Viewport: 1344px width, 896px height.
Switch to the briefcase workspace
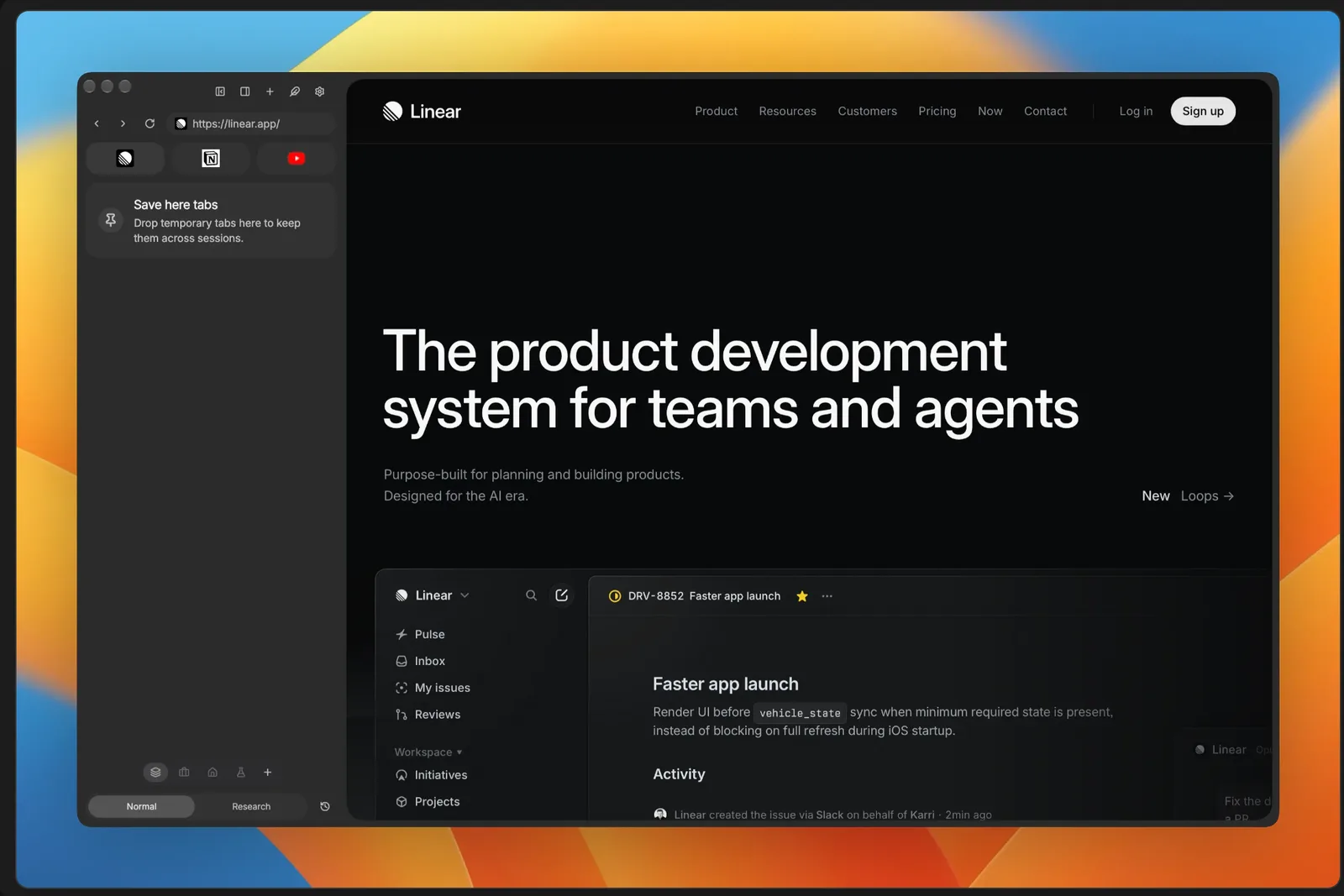pyautogui.click(x=184, y=773)
